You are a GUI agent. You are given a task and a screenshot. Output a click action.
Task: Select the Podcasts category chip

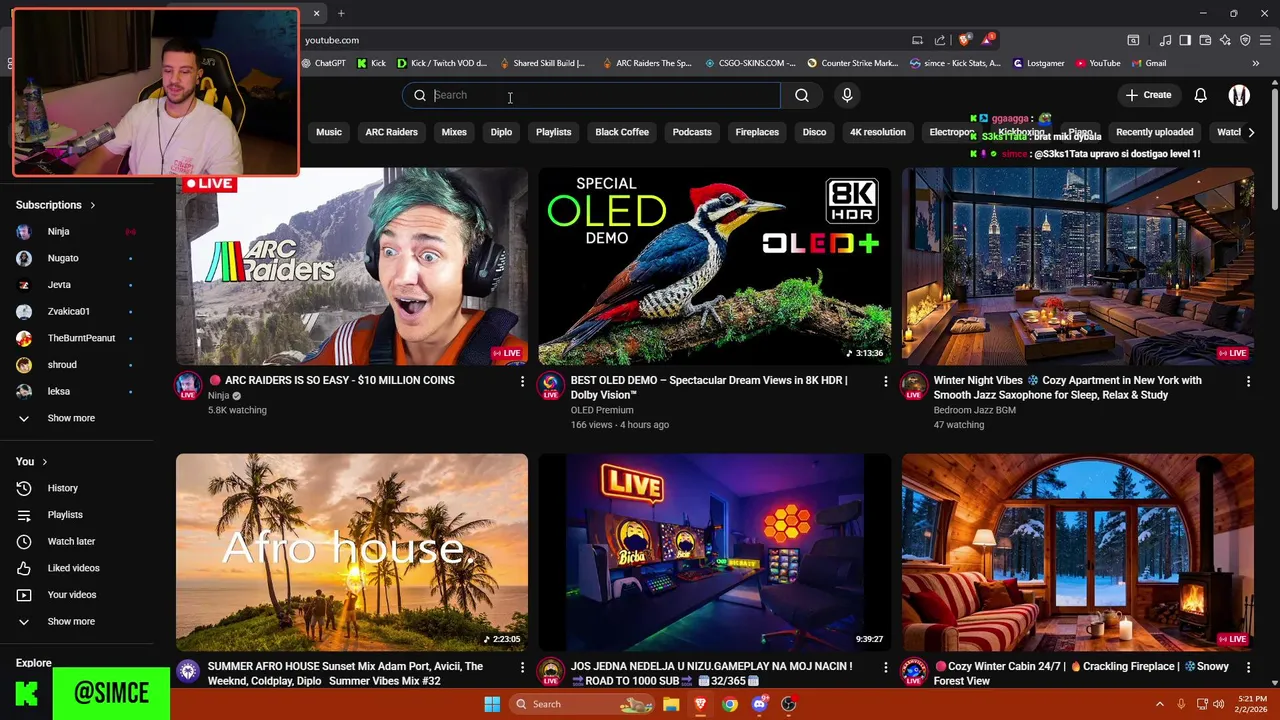[692, 132]
